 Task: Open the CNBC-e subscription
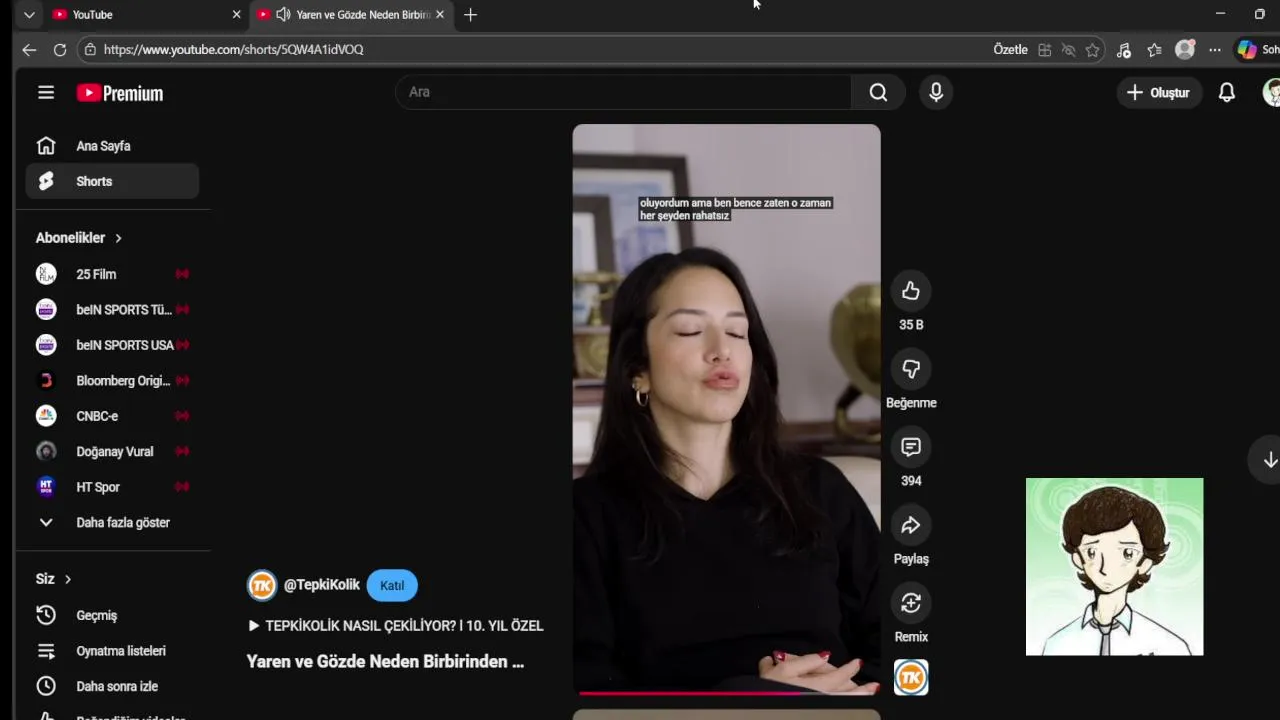112,416
